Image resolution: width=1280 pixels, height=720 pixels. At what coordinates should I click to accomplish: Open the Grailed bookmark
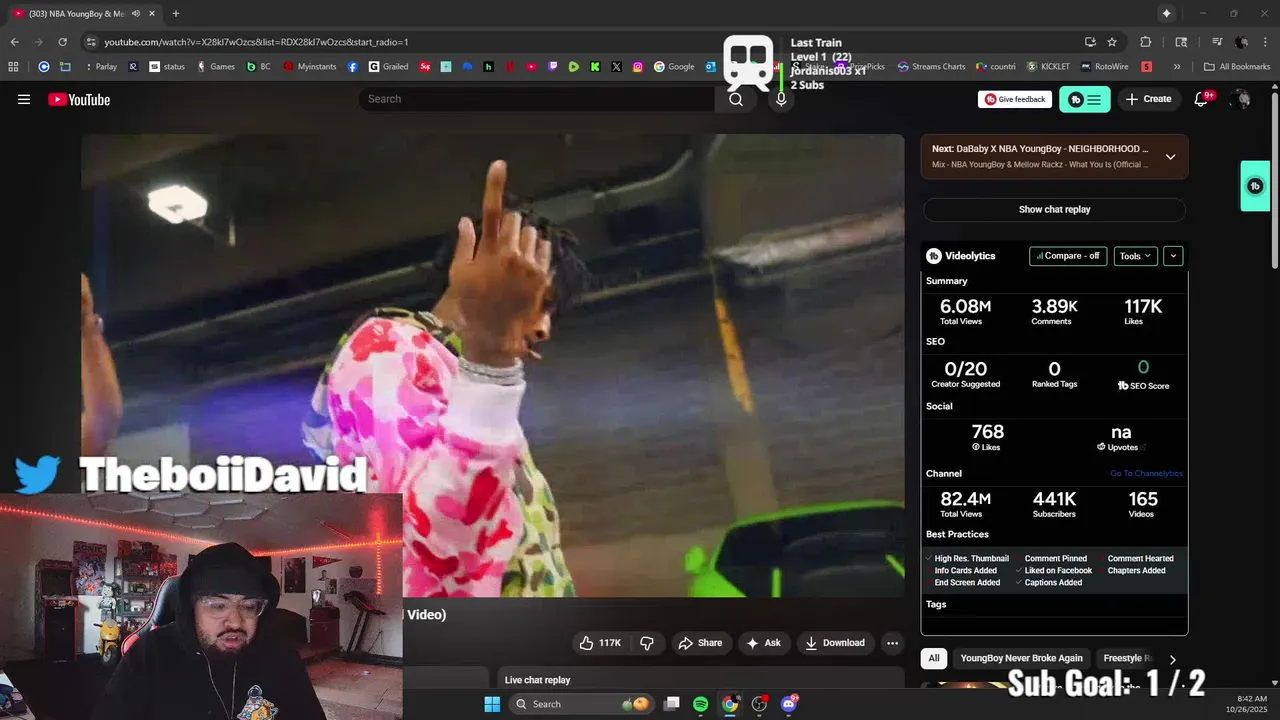pos(389,67)
